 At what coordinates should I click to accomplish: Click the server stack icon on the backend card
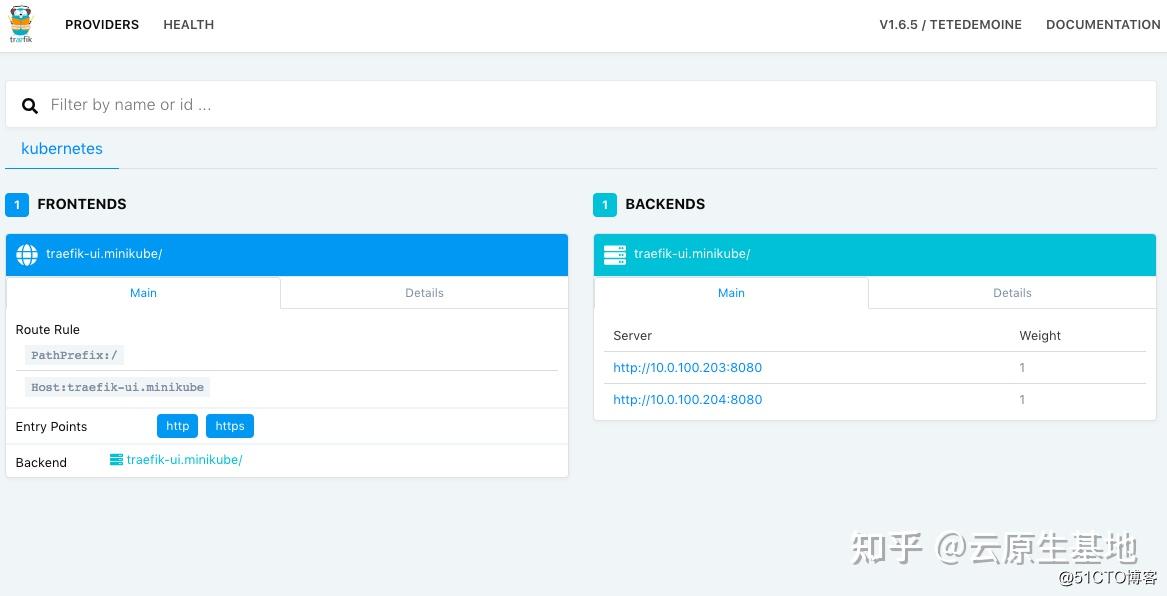[614, 254]
